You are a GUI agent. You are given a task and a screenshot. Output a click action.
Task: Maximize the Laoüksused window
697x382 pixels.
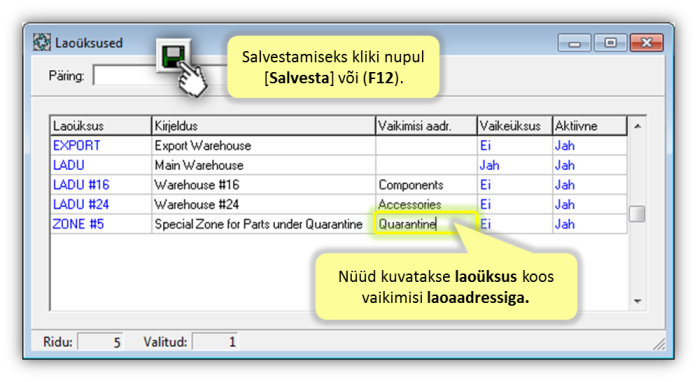pos(610,43)
